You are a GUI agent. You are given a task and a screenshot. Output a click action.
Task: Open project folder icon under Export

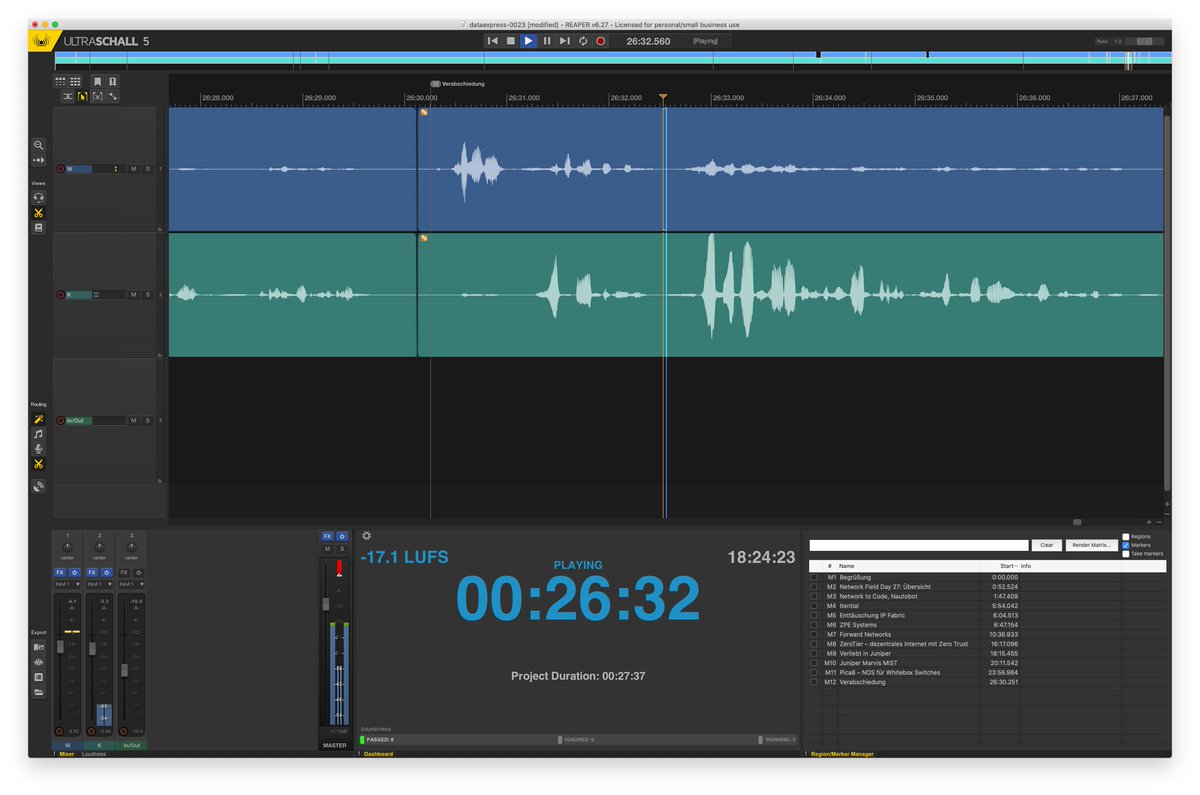coord(38,692)
